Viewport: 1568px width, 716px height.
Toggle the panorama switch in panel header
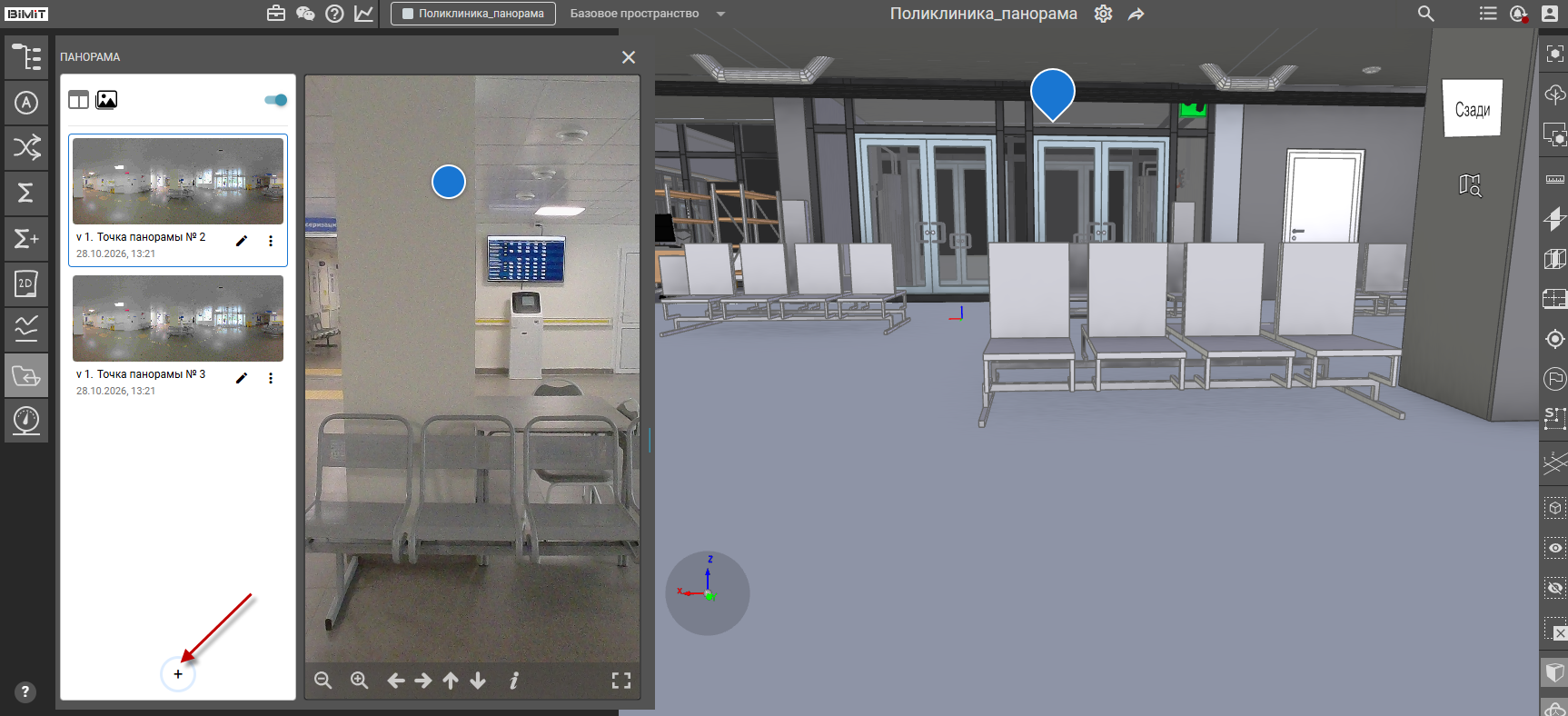click(276, 100)
